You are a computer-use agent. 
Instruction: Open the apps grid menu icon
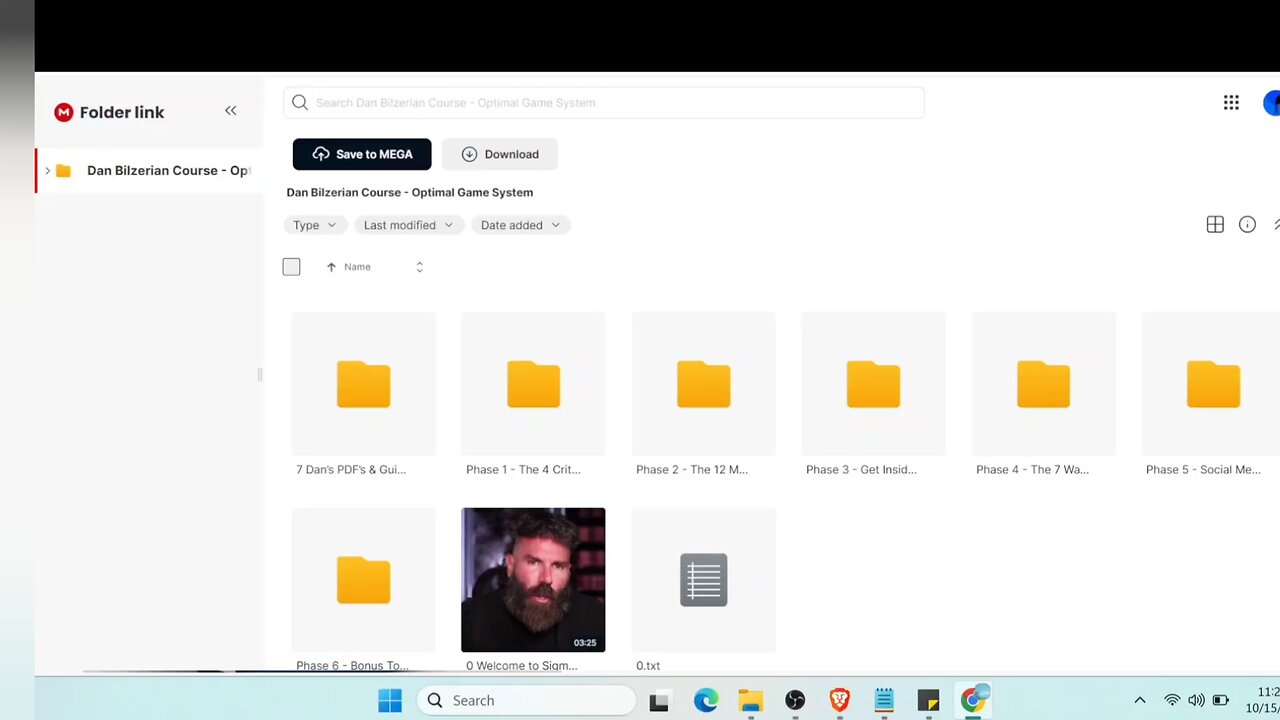coord(1231,102)
